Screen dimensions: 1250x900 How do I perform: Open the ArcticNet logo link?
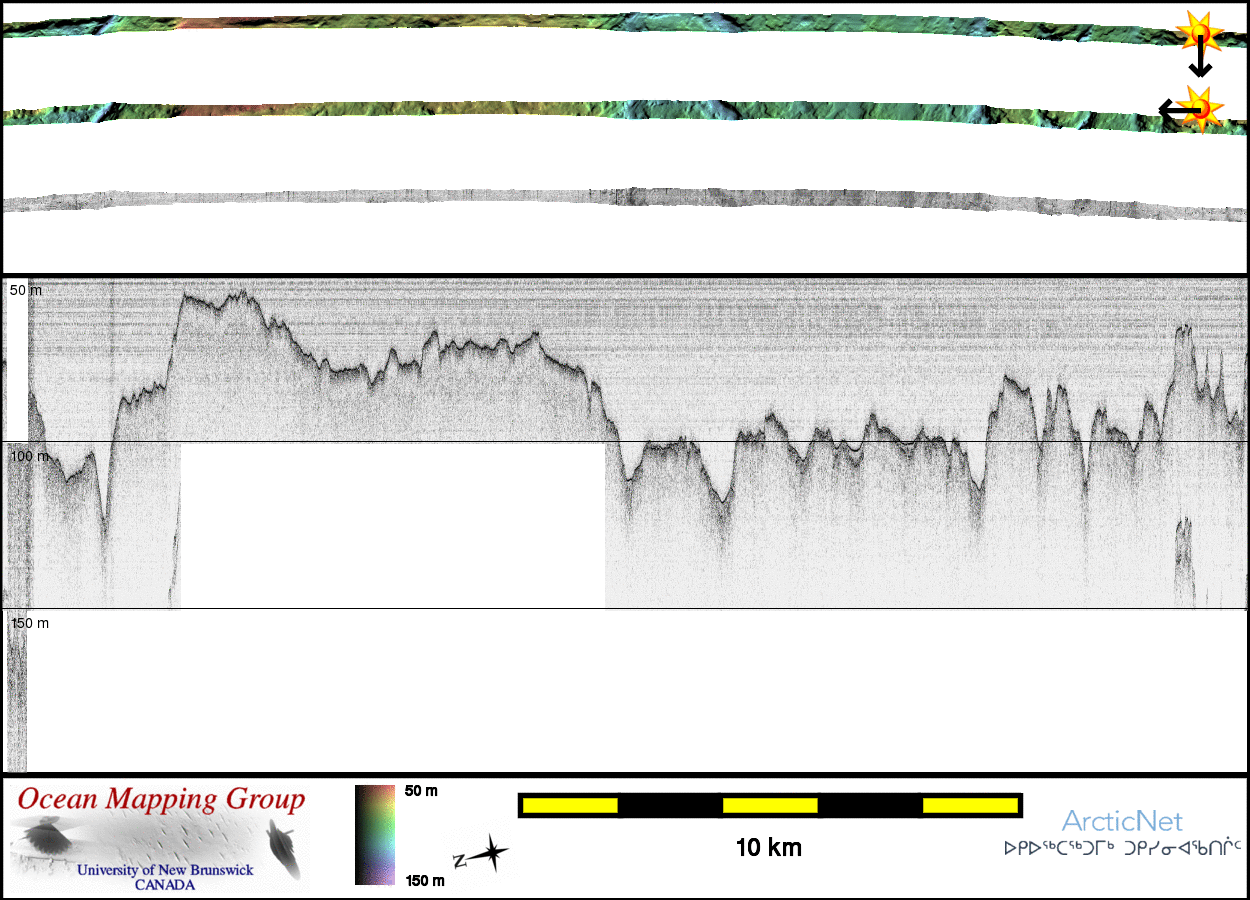[1122, 822]
